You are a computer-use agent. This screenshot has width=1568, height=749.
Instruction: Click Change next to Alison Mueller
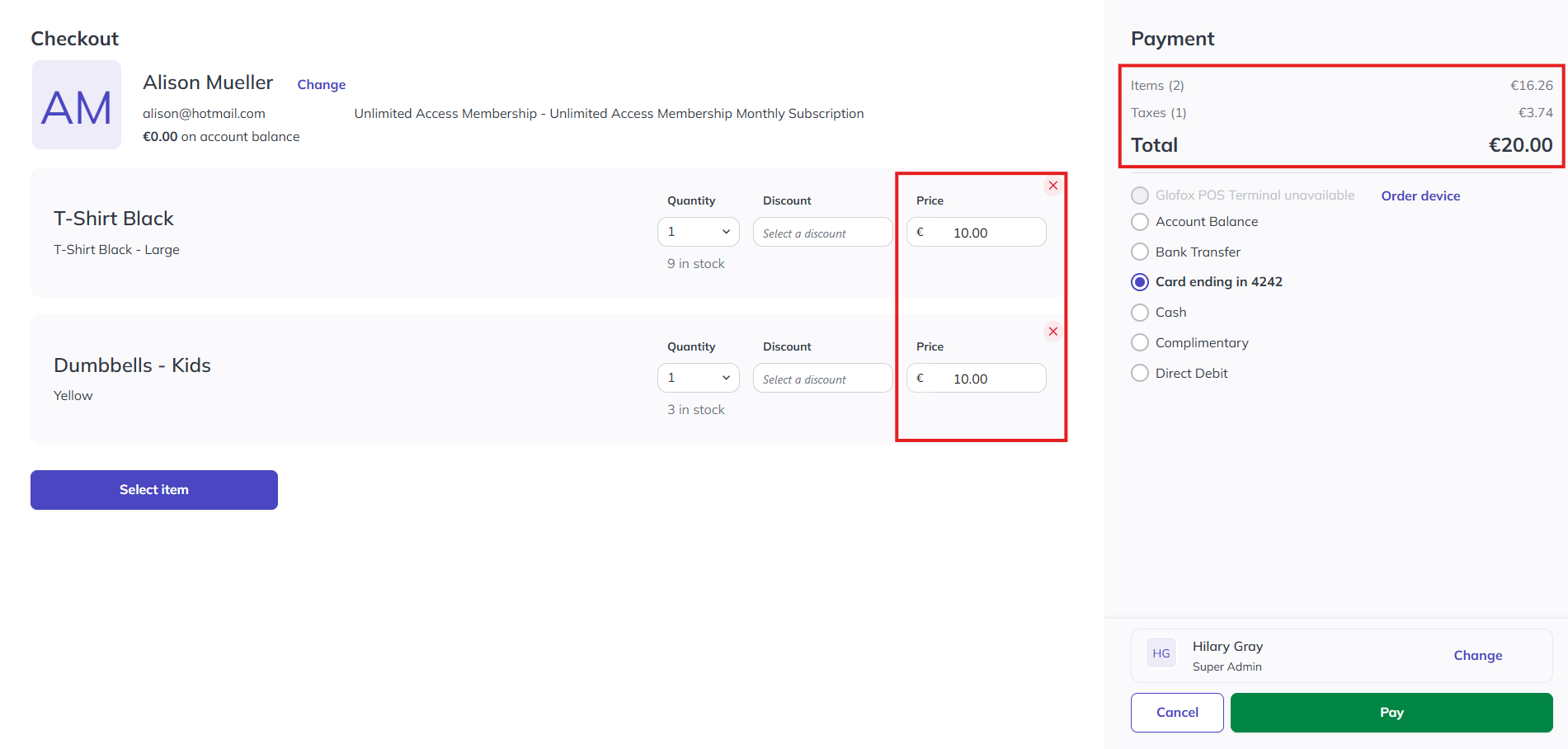click(x=322, y=84)
